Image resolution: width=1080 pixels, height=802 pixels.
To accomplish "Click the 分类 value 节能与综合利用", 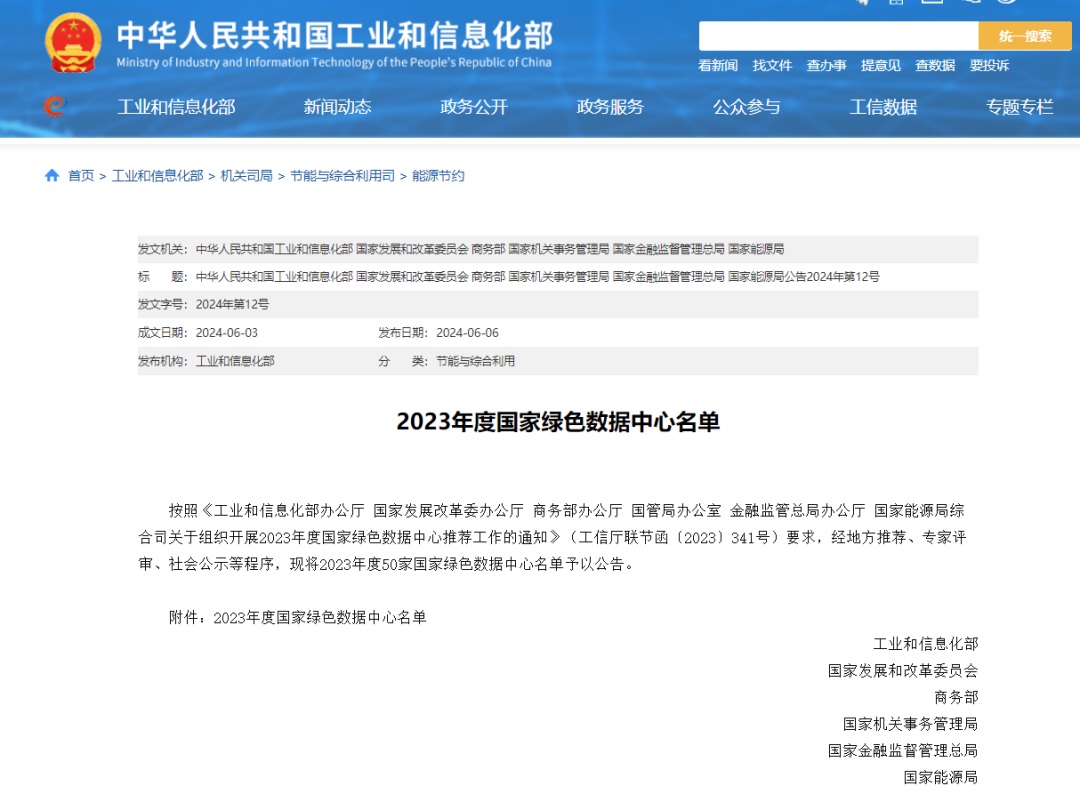I will [475, 361].
